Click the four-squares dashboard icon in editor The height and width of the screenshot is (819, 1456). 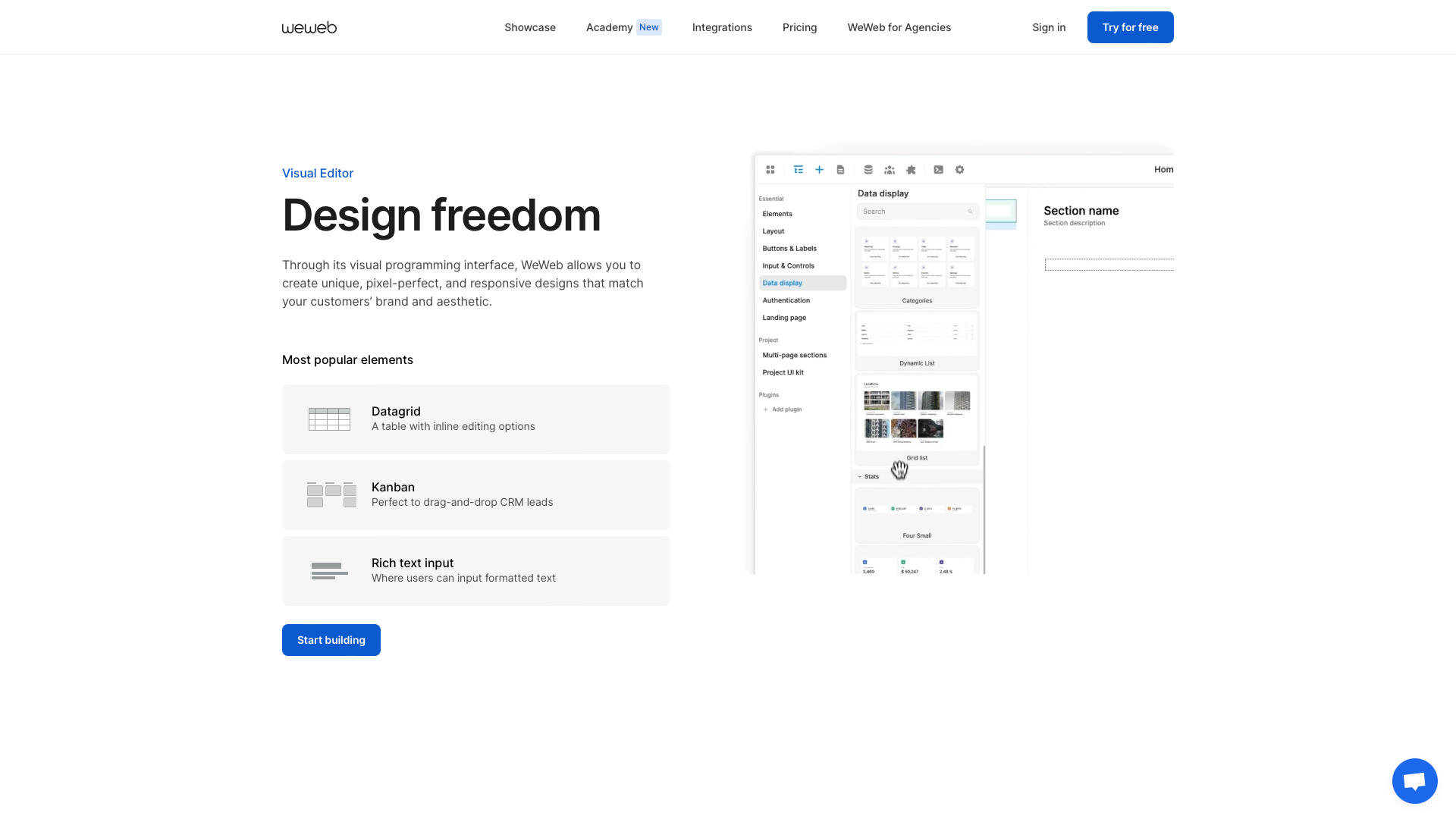(770, 170)
